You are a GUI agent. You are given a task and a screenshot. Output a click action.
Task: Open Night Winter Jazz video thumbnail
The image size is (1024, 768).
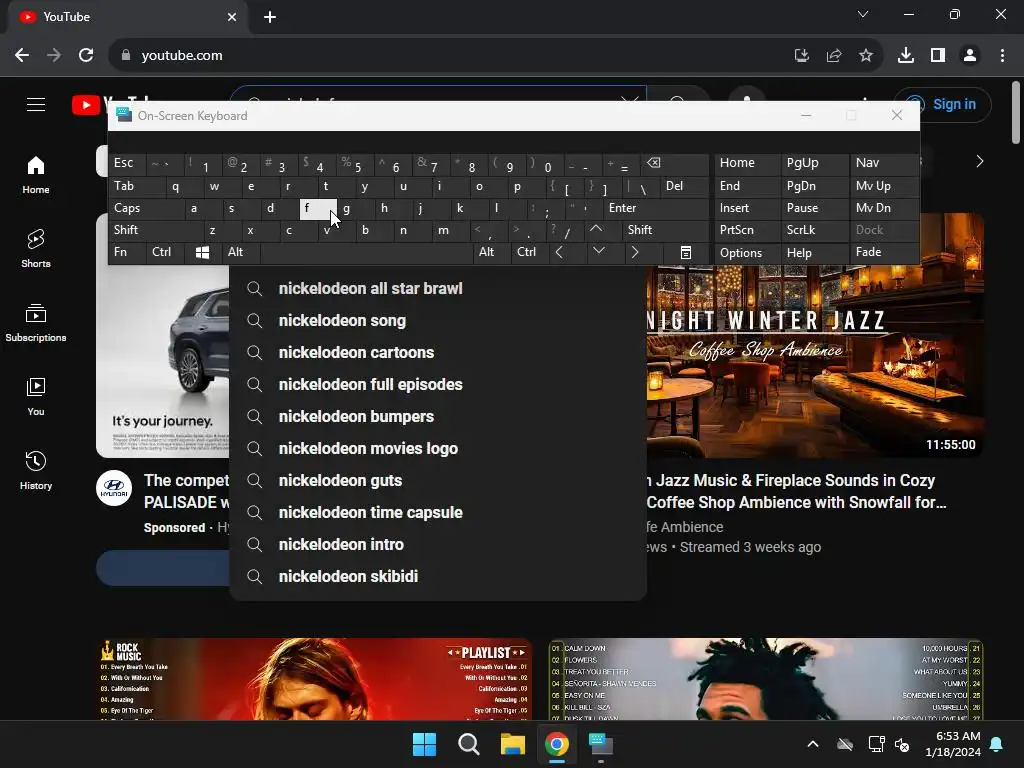click(x=815, y=360)
